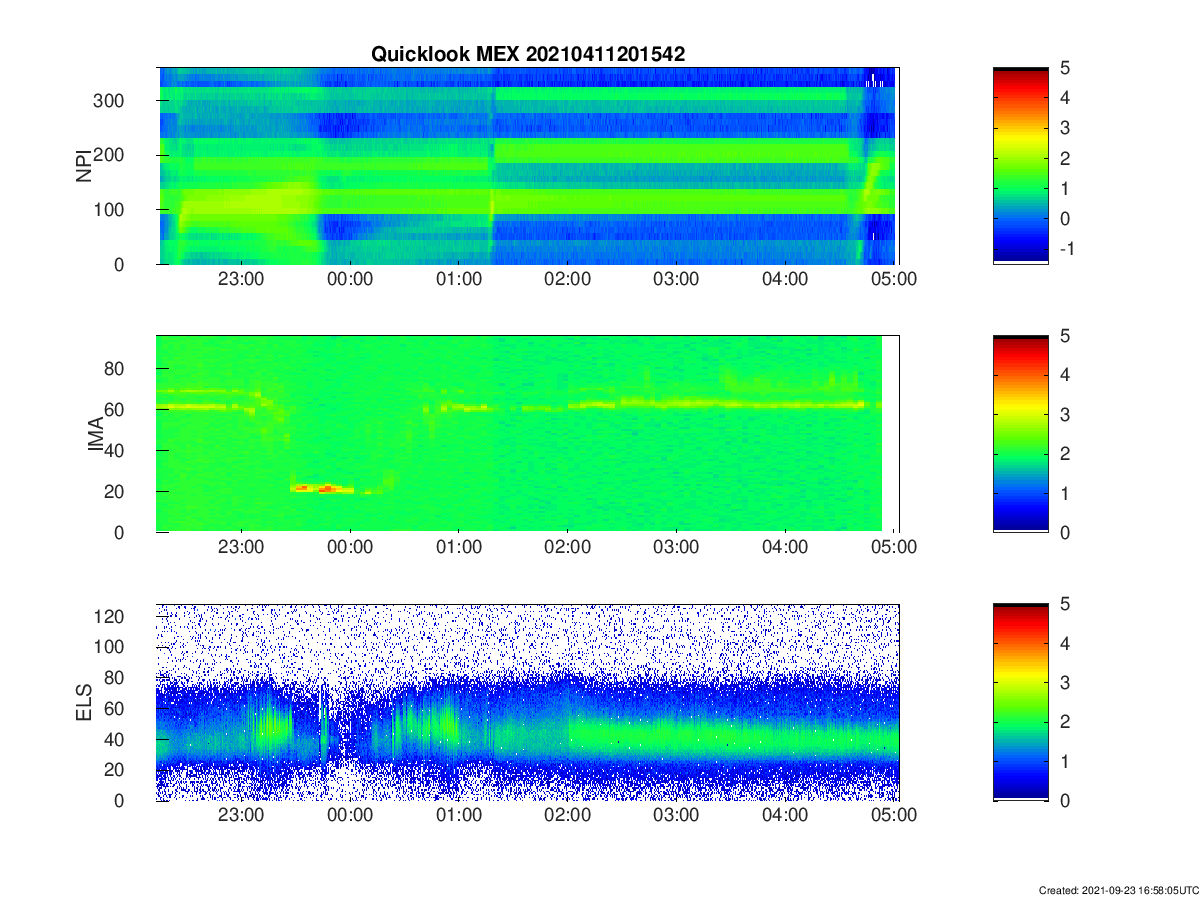The height and width of the screenshot is (900, 1200).
Task: Select the NPI y-axis label
Action: point(84,165)
